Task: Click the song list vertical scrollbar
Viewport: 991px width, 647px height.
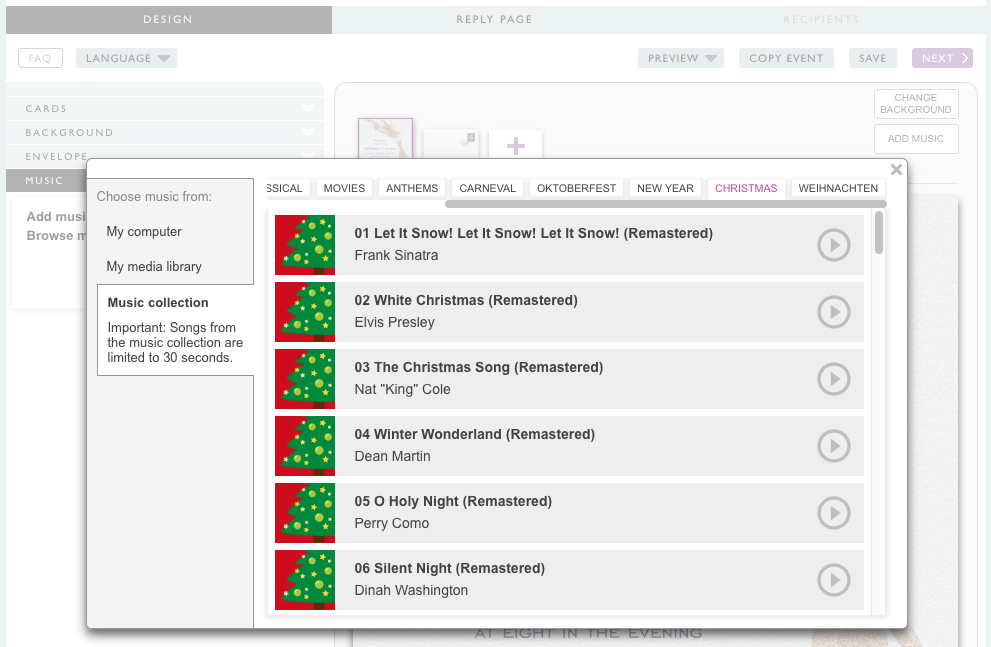Action: click(x=879, y=232)
